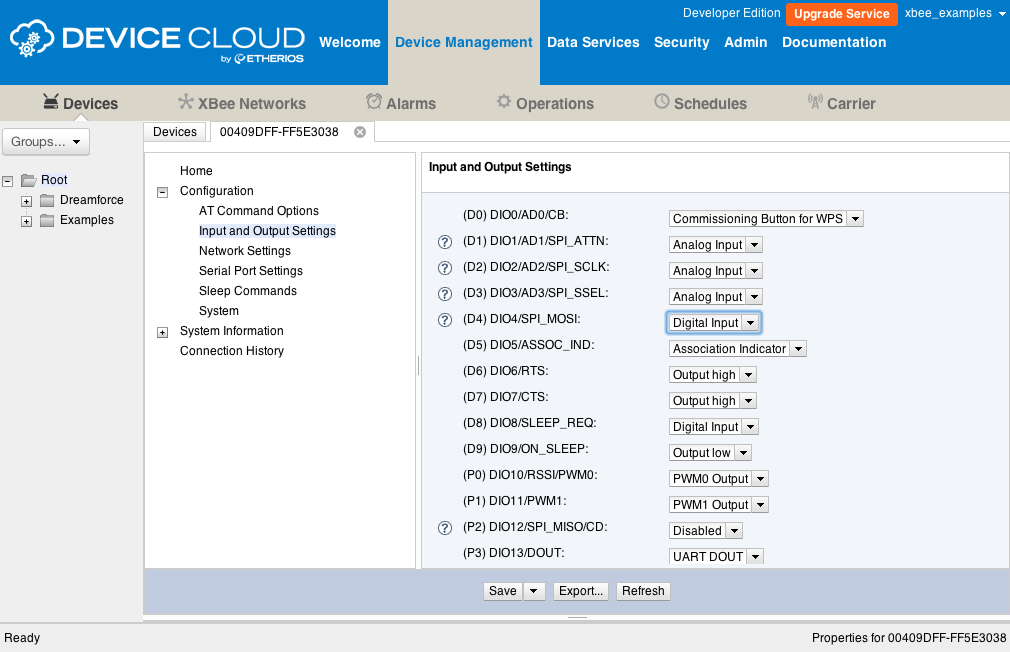Screen dimensions: 1010x652
Task: Click the Device Cloud logo
Action: (157, 41)
